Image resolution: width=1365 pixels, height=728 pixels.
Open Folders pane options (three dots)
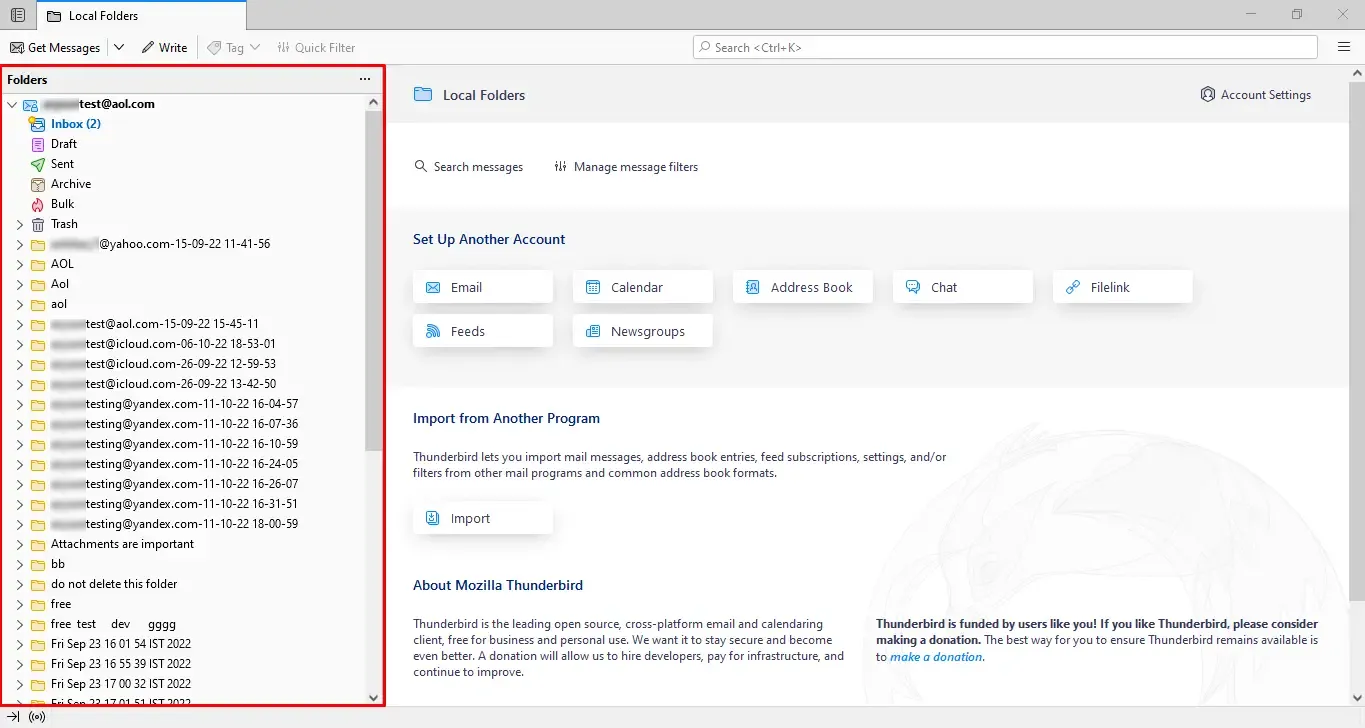tap(364, 79)
